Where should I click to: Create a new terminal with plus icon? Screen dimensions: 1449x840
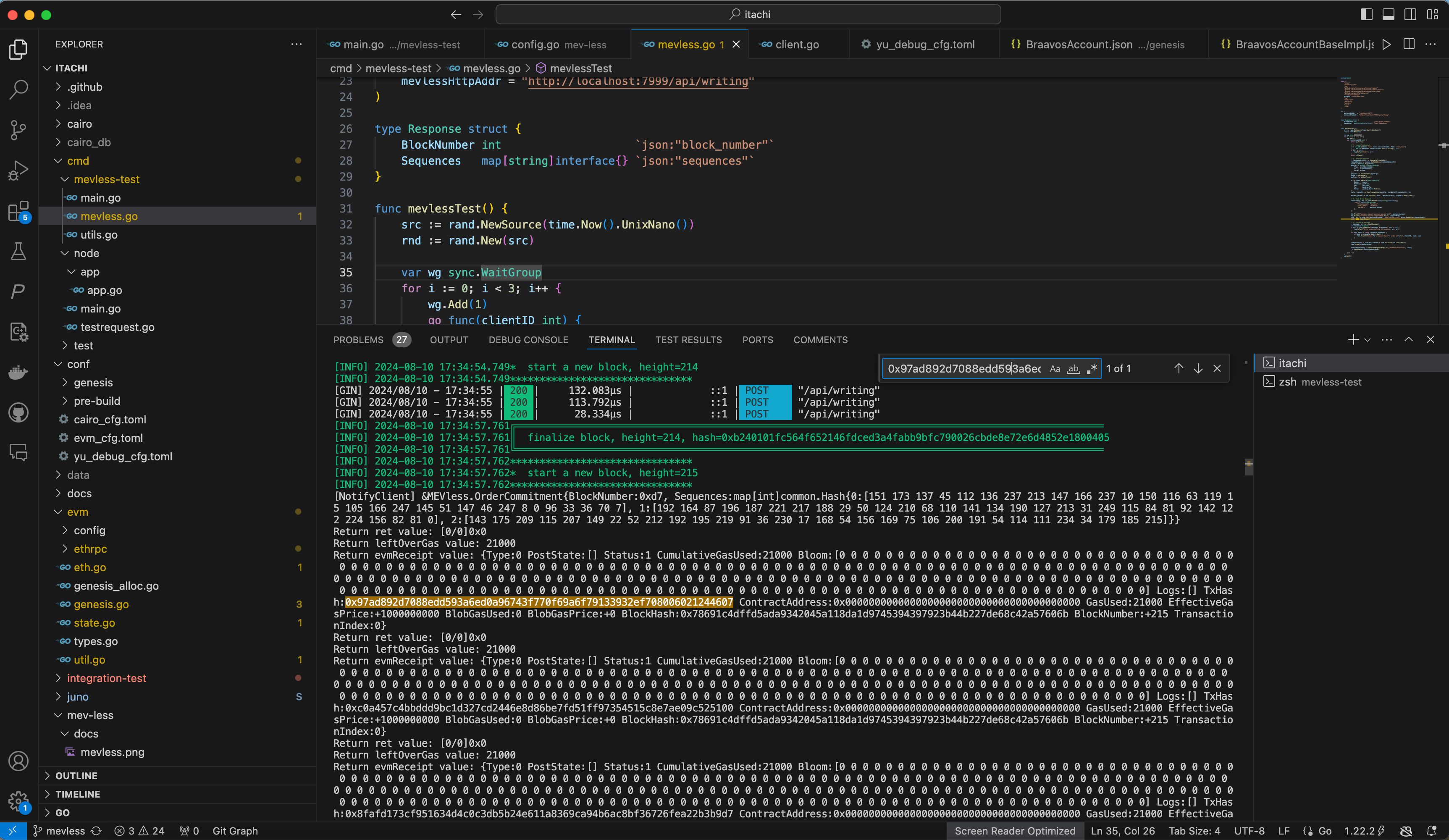1353,340
